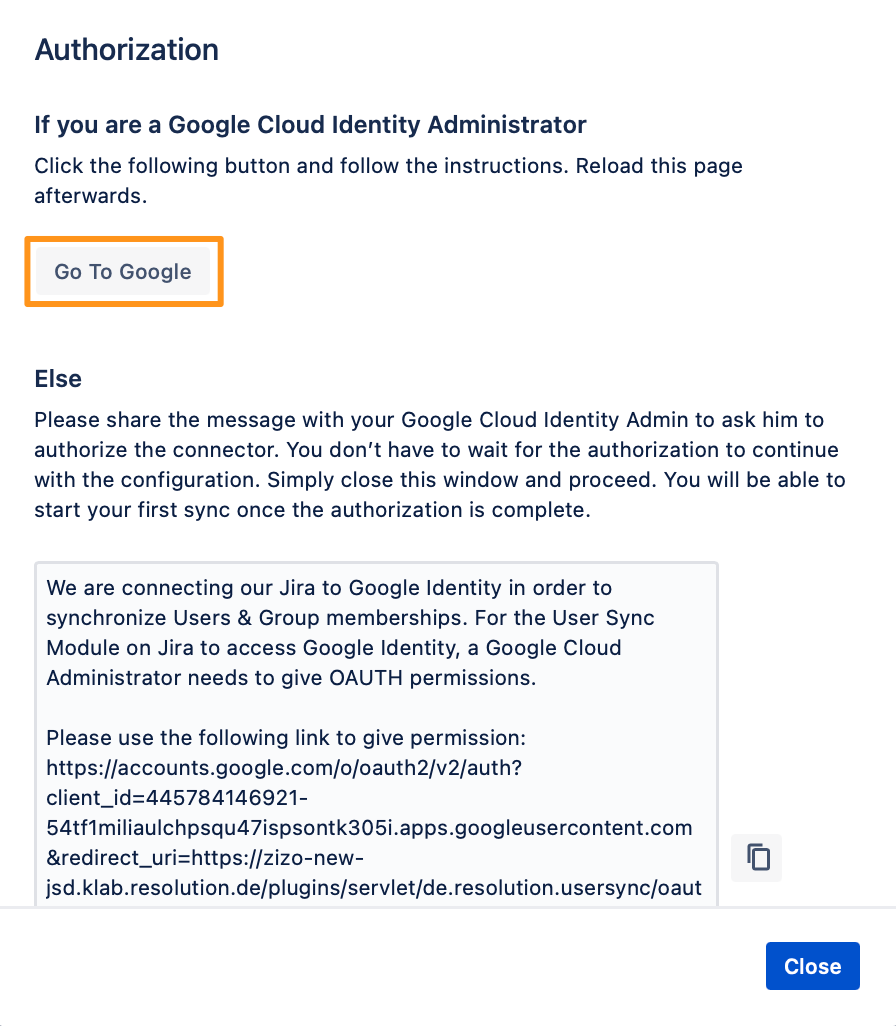
Task: Place cursor on the client_id line
Action: (177, 798)
